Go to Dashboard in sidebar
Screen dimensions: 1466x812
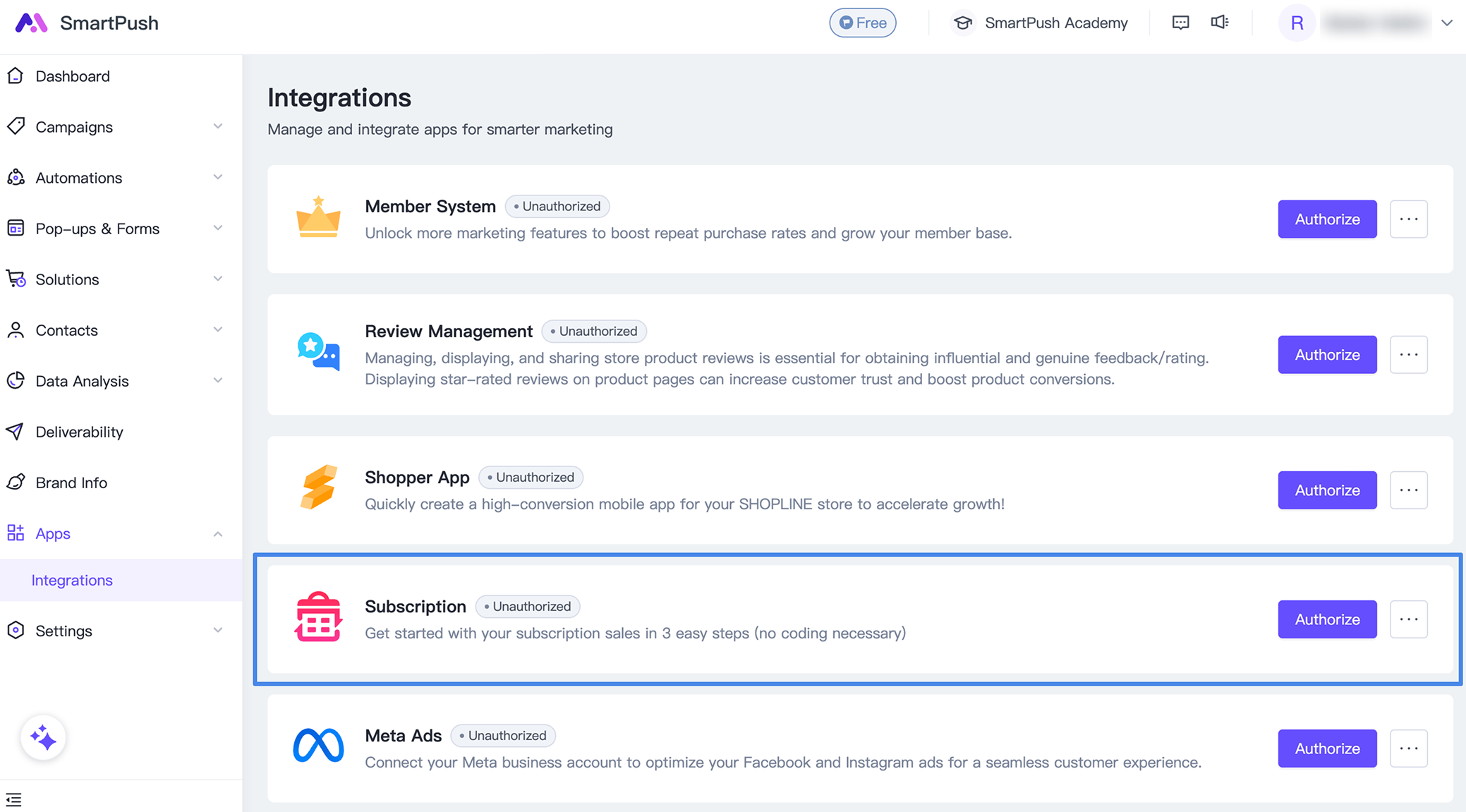coord(73,76)
